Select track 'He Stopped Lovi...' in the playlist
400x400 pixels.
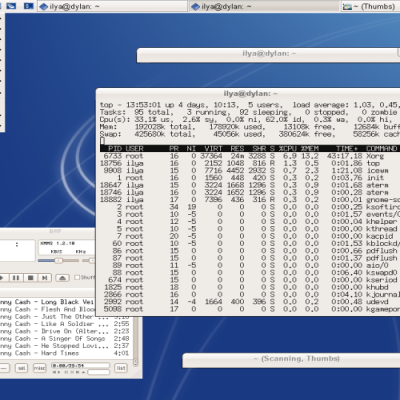pos(65,346)
